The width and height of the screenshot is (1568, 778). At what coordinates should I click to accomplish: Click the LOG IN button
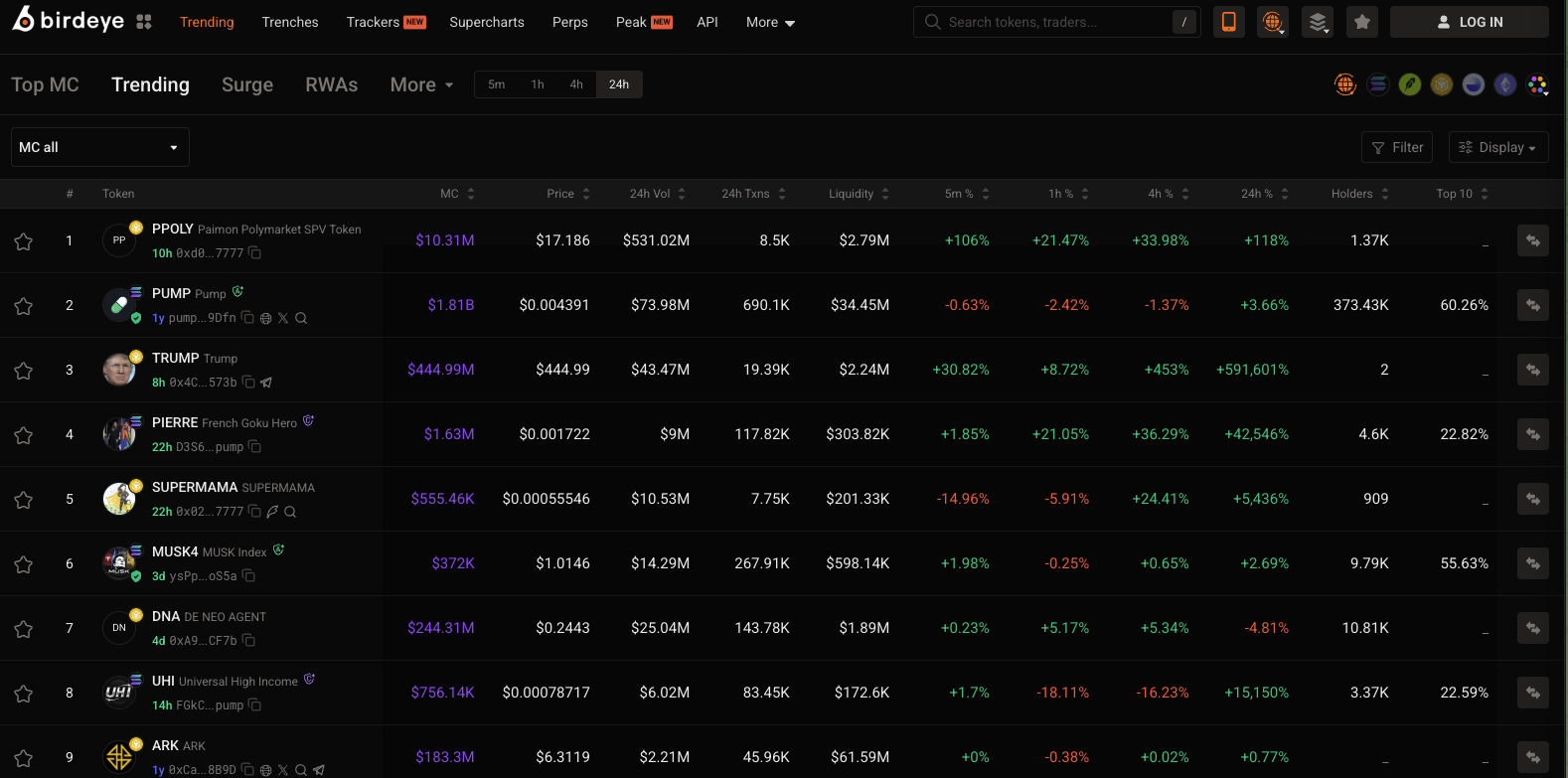click(x=1470, y=22)
